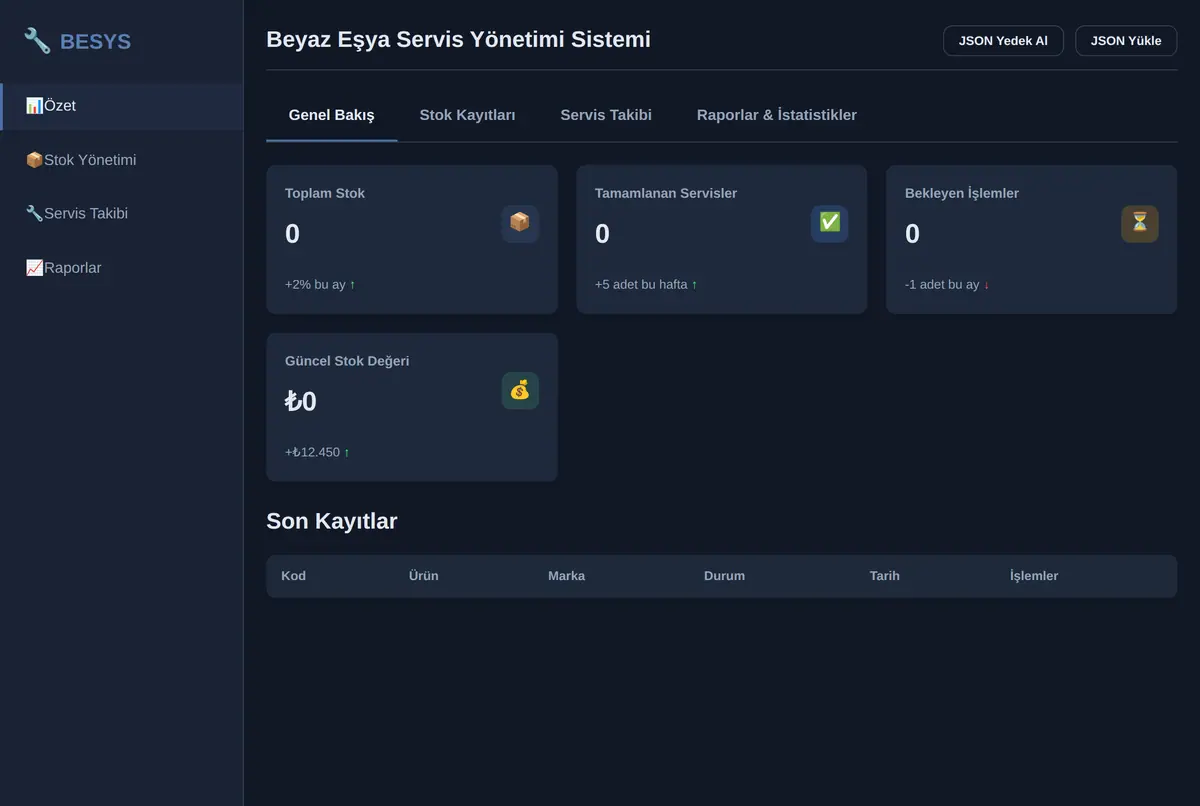1200x806 pixels.
Task: Click the İşlemler column header
Action: coord(1034,576)
